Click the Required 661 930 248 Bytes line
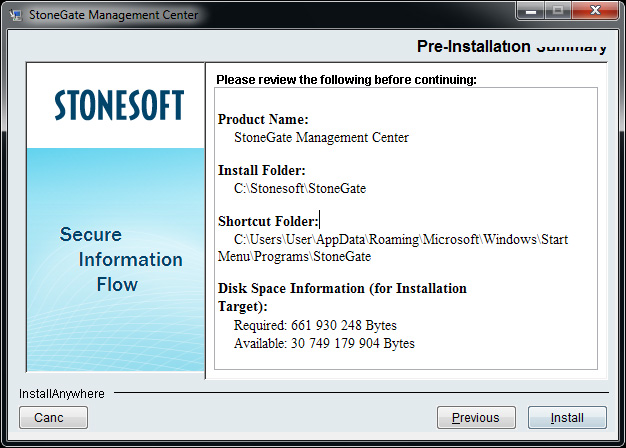This screenshot has width=626, height=448. [315, 326]
